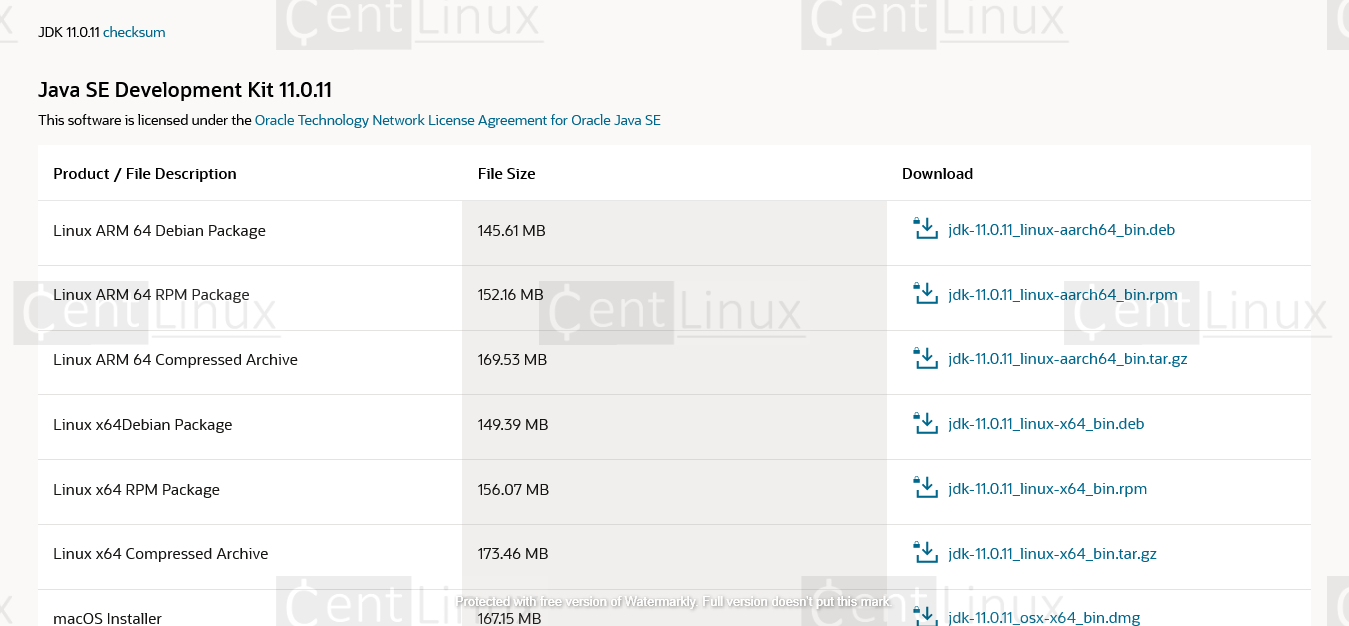Click the Download column header
The image size is (1349, 626).
coord(937,174)
